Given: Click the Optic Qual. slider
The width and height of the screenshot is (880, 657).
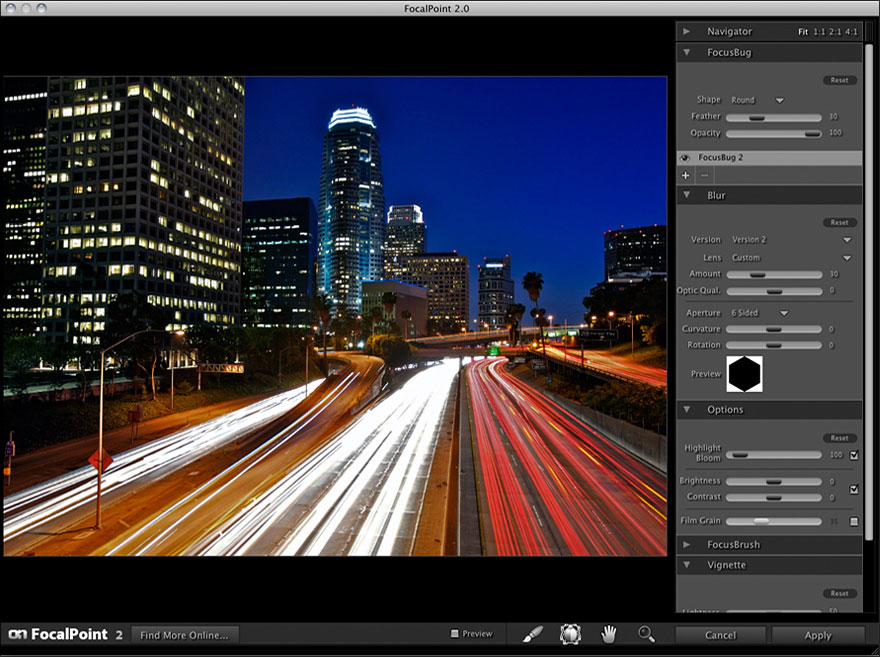Looking at the screenshot, I should [774, 291].
